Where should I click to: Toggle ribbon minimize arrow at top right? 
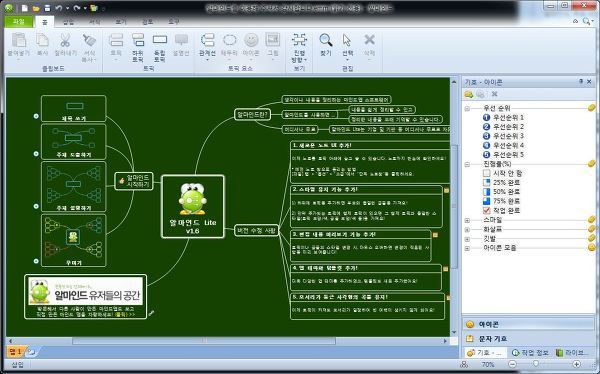pos(576,21)
